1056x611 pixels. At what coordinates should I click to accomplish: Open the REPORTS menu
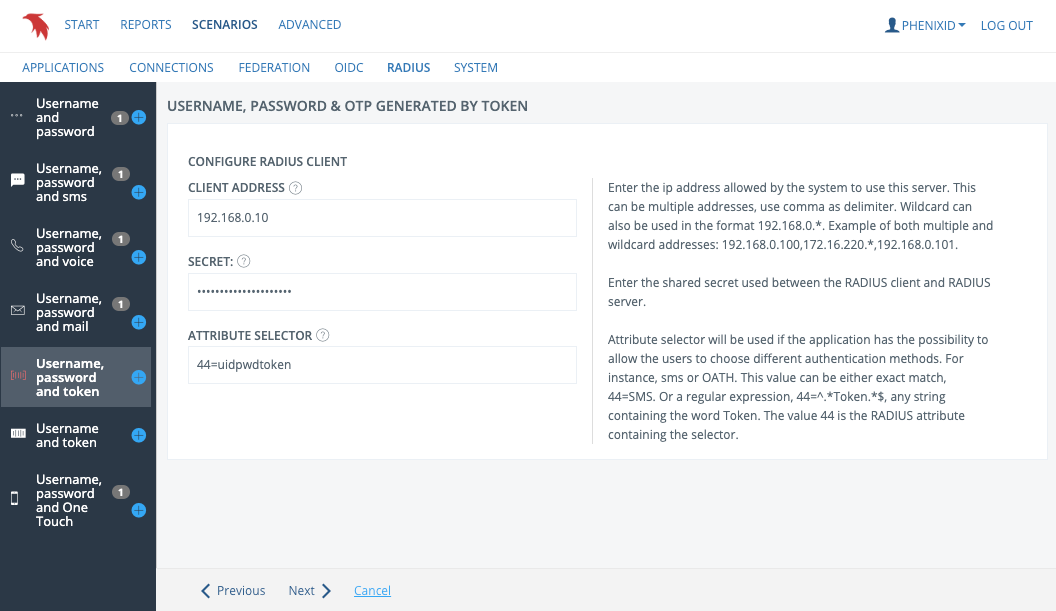coord(145,25)
